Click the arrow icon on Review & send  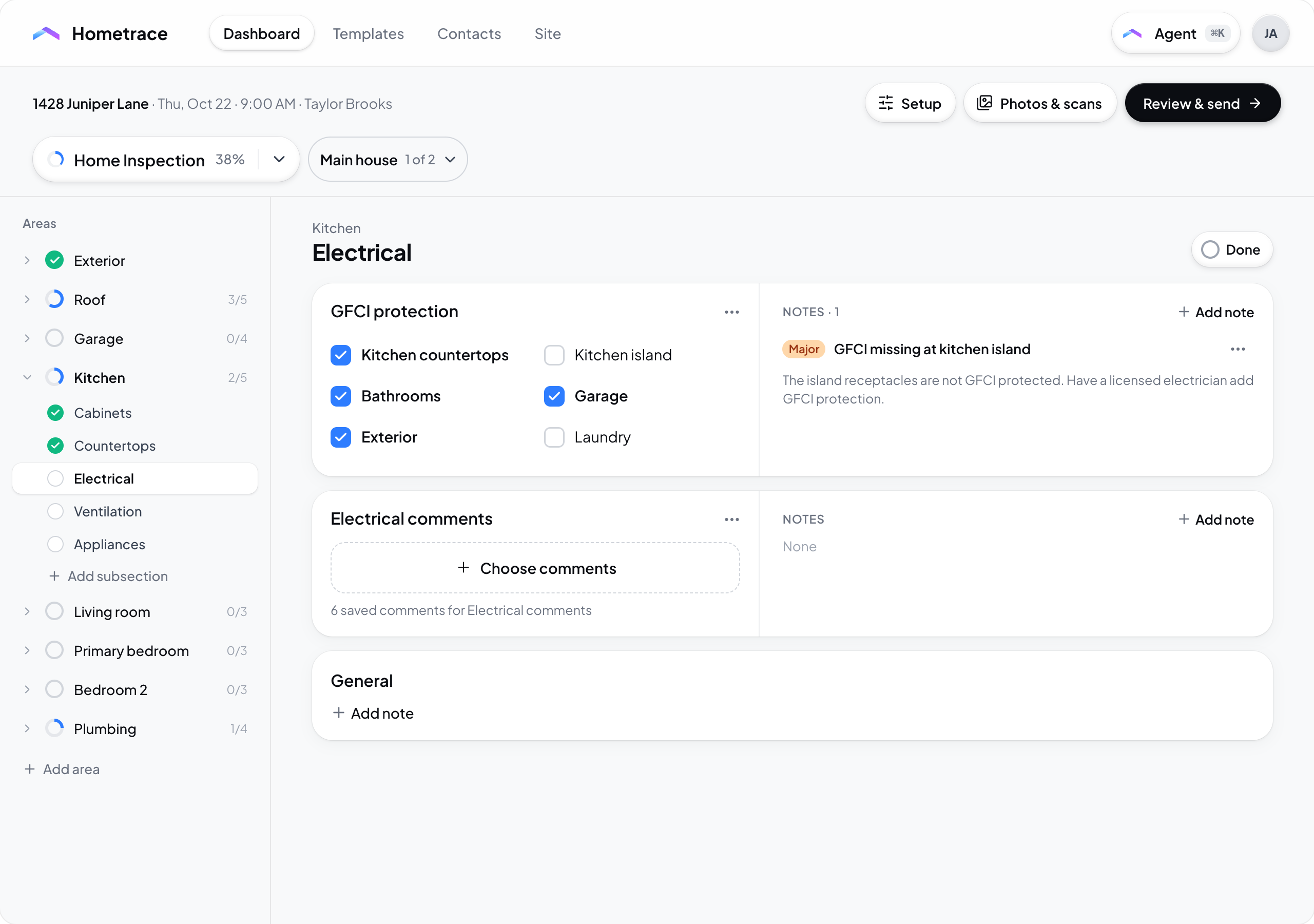tap(1255, 103)
